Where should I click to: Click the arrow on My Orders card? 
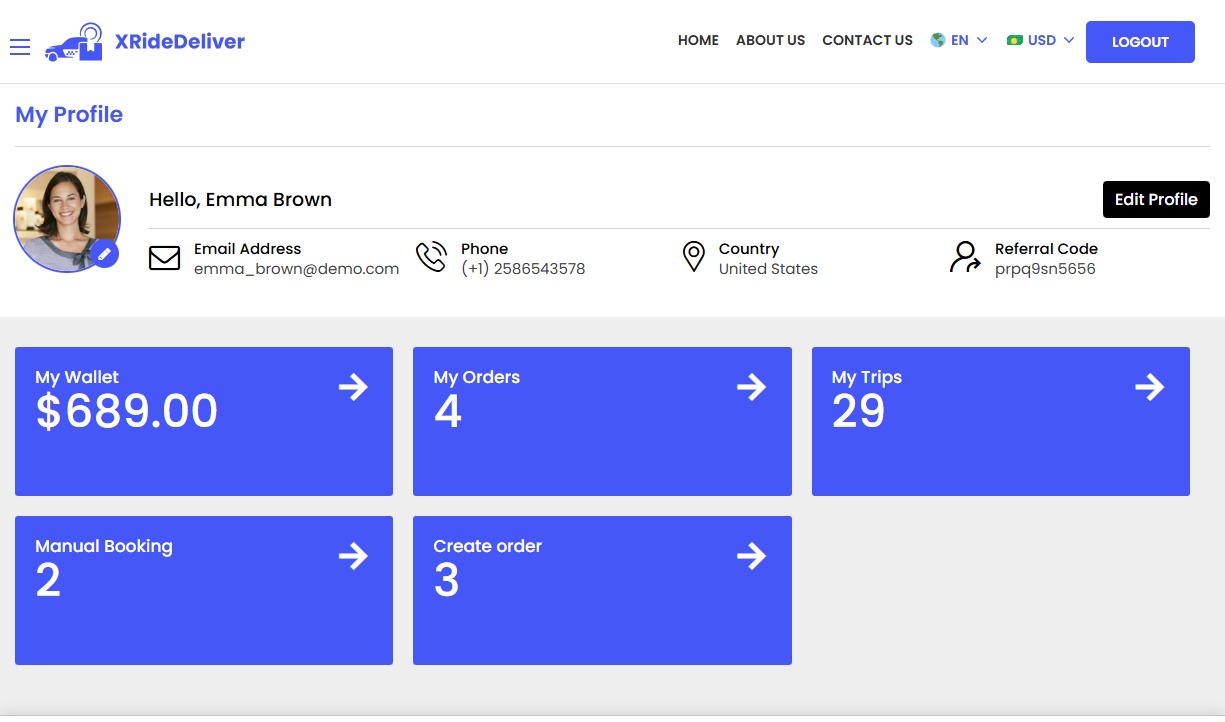pos(751,387)
